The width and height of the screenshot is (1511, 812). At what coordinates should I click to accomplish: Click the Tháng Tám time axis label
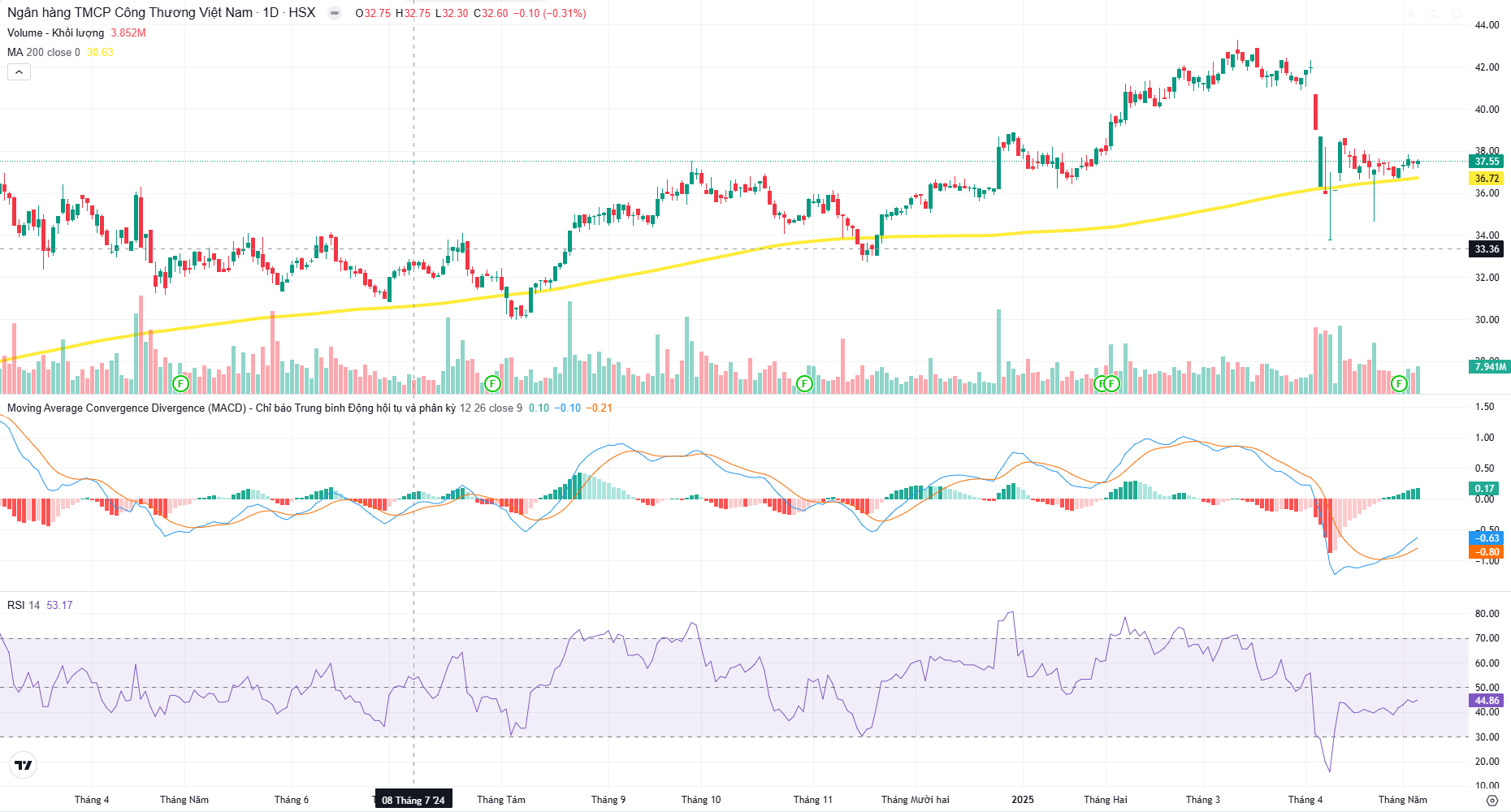tap(501, 800)
